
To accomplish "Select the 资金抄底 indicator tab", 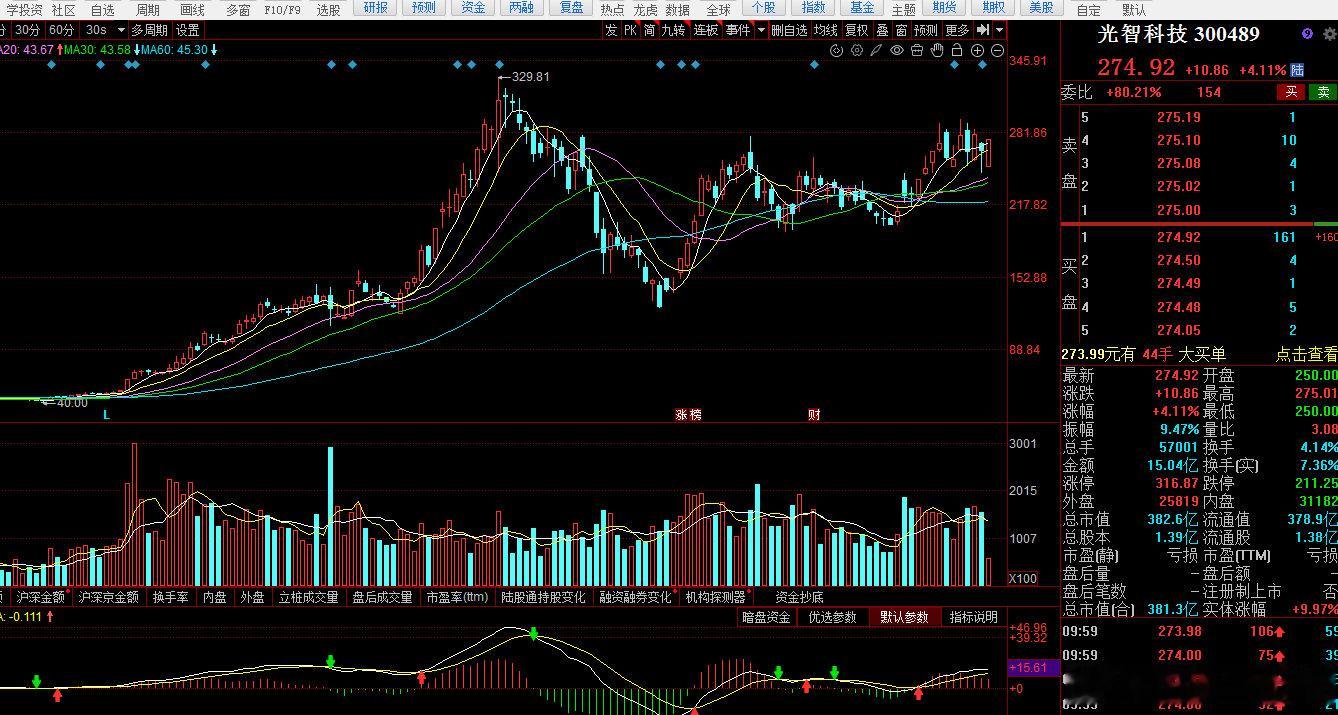I will coord(799,597).
